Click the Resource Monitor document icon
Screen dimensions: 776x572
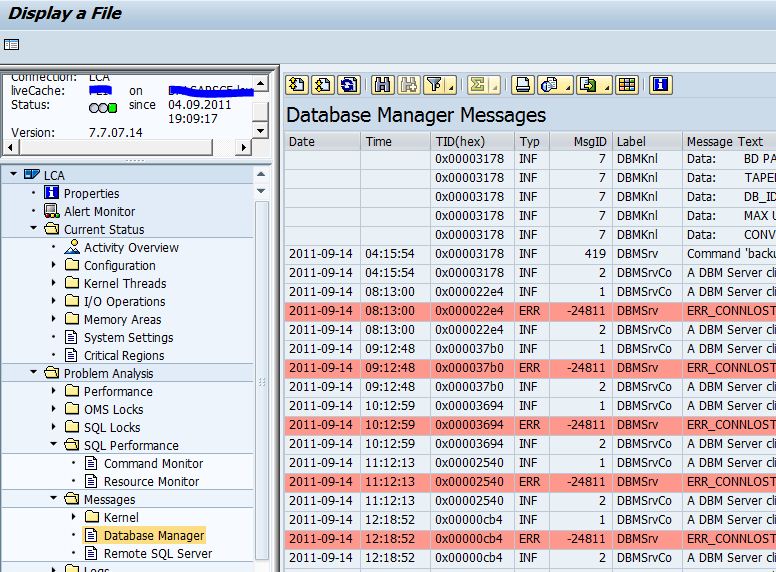pos(91,481)
